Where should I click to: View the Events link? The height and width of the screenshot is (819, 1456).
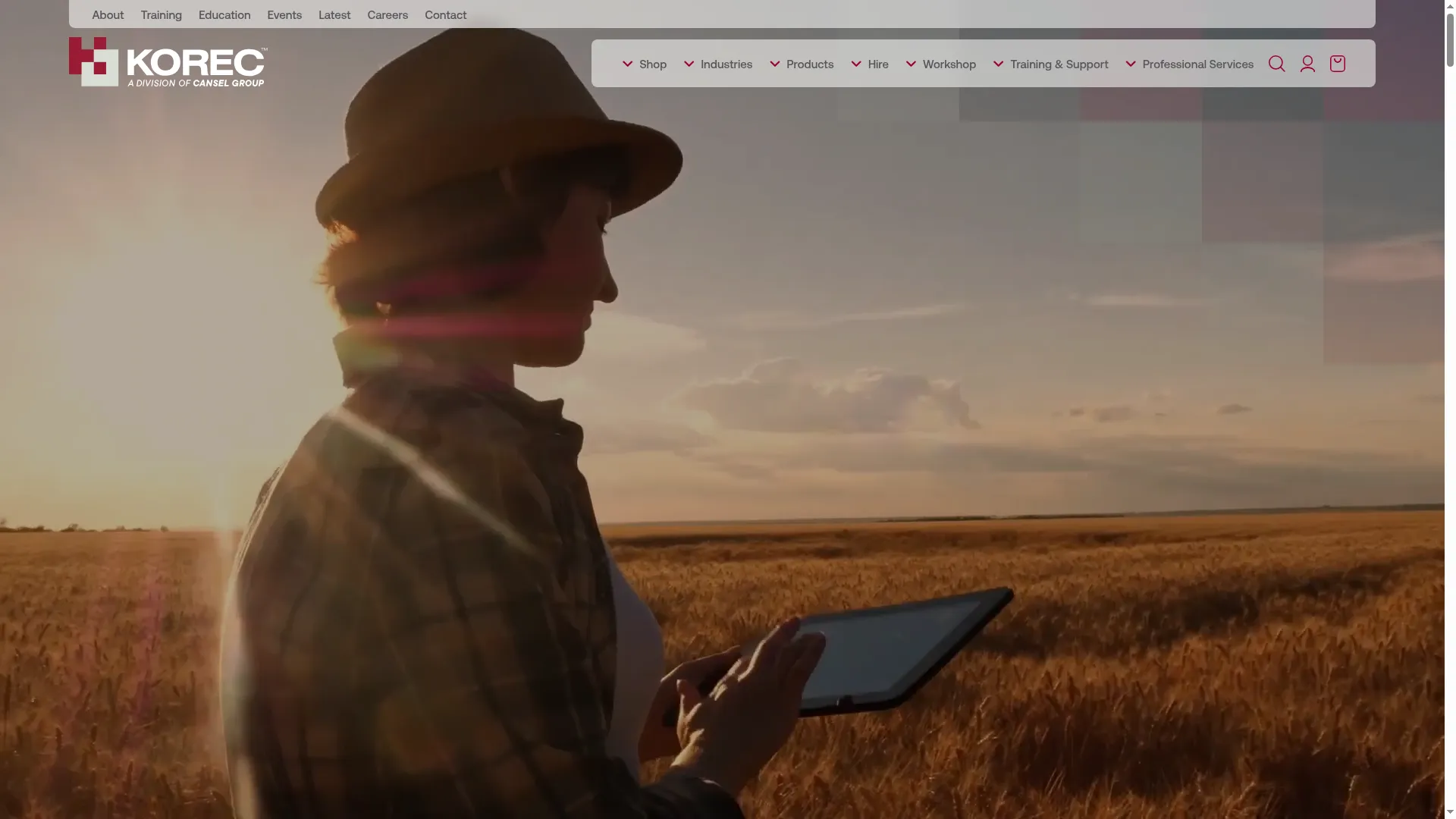tap(284, 14)
